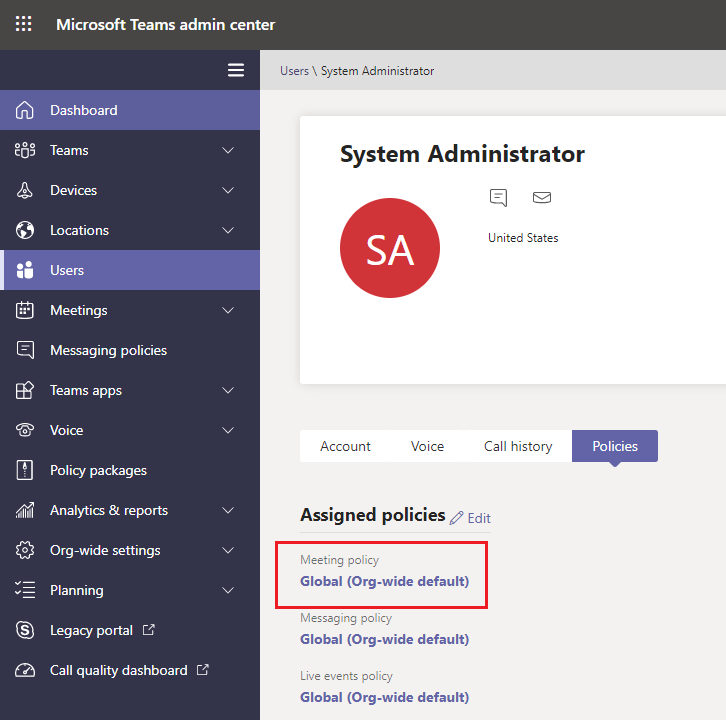Click the Teams apps icon

[25, 390]
